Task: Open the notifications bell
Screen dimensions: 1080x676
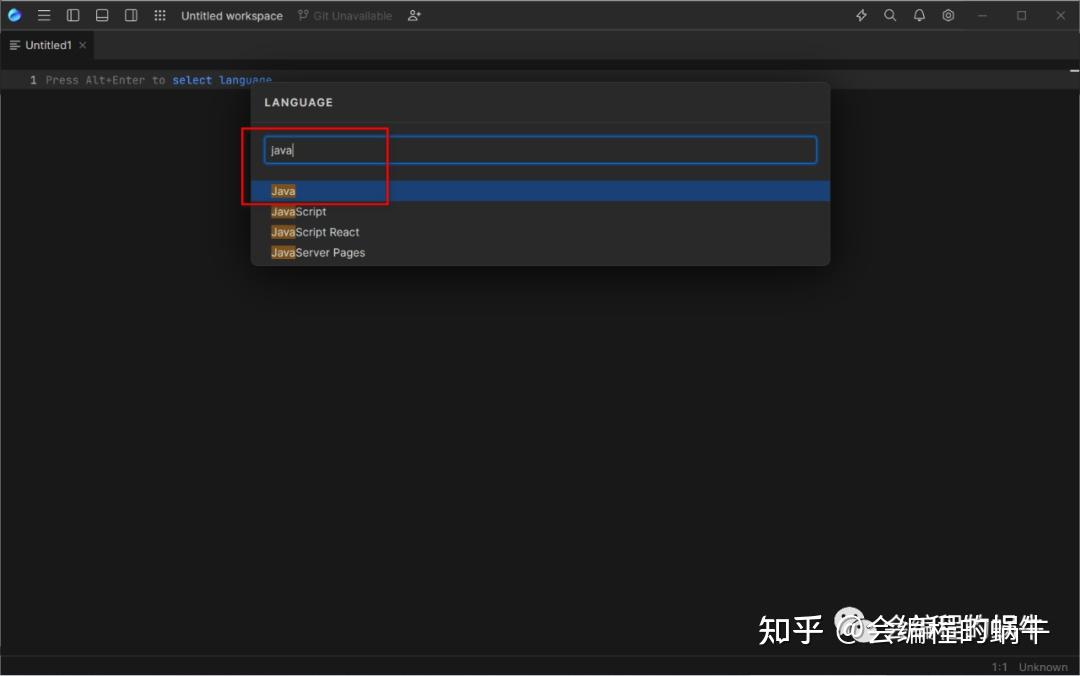Action: pos(919,15)
